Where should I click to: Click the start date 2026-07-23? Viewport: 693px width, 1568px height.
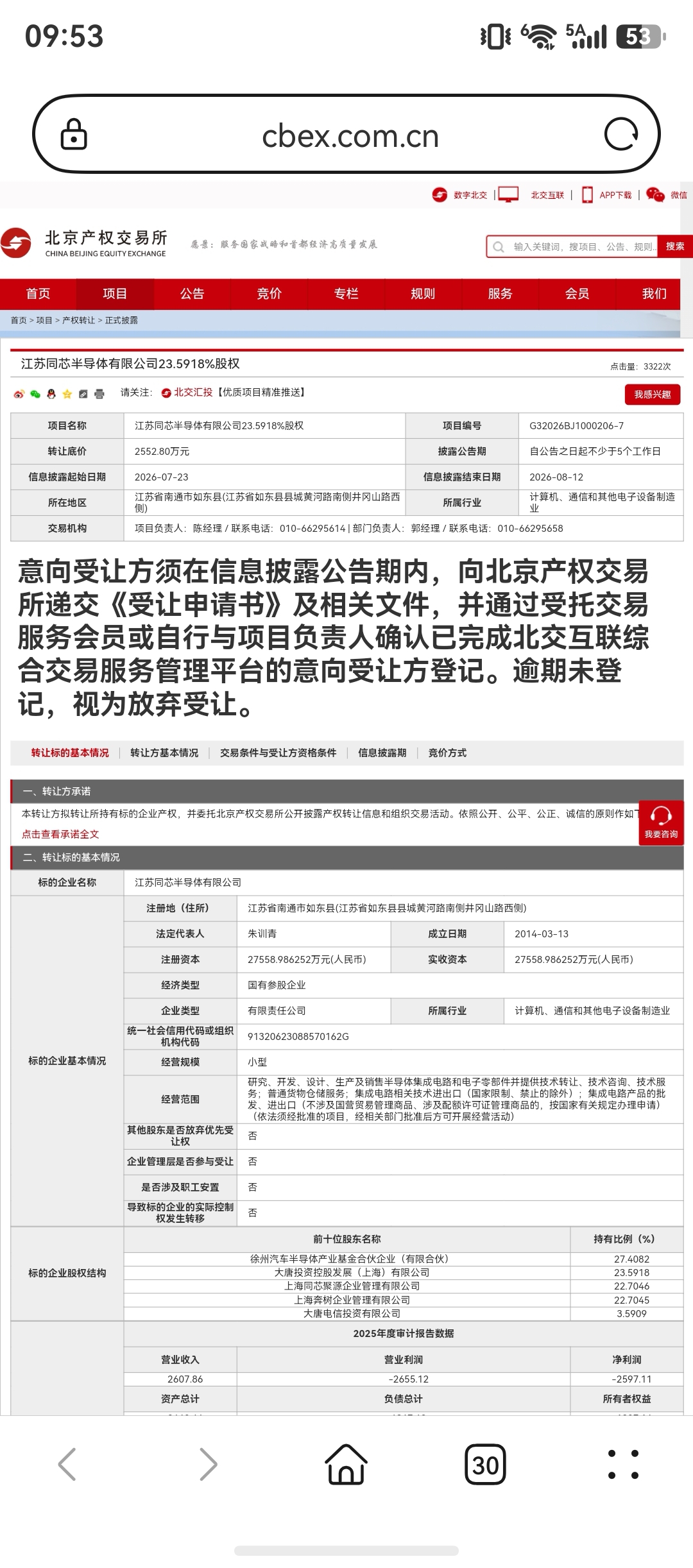161,477
